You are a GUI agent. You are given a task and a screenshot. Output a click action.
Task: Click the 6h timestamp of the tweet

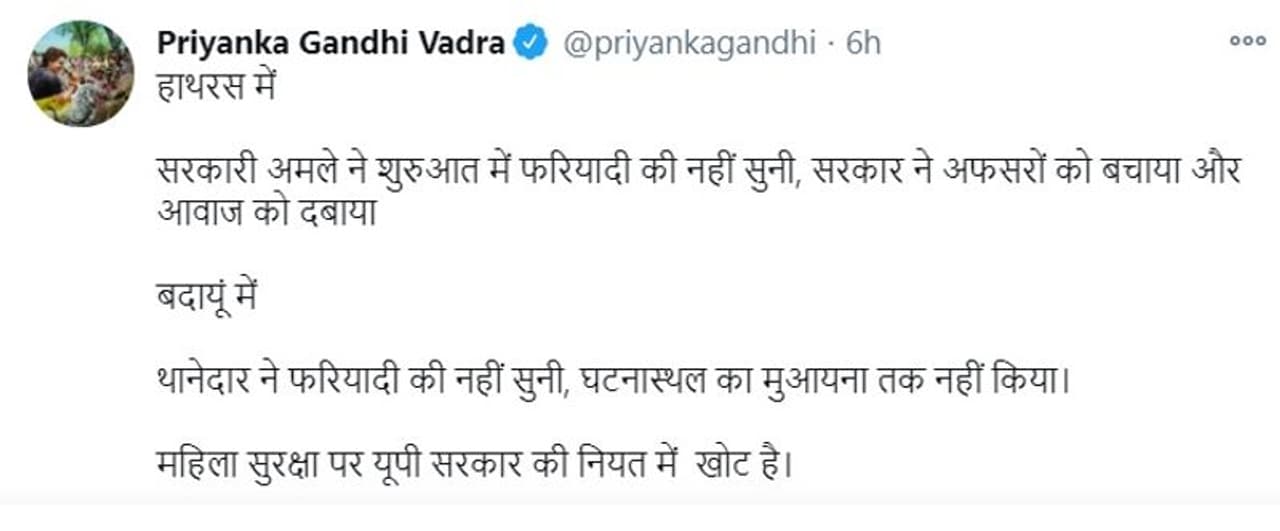(x=863, y=44)
